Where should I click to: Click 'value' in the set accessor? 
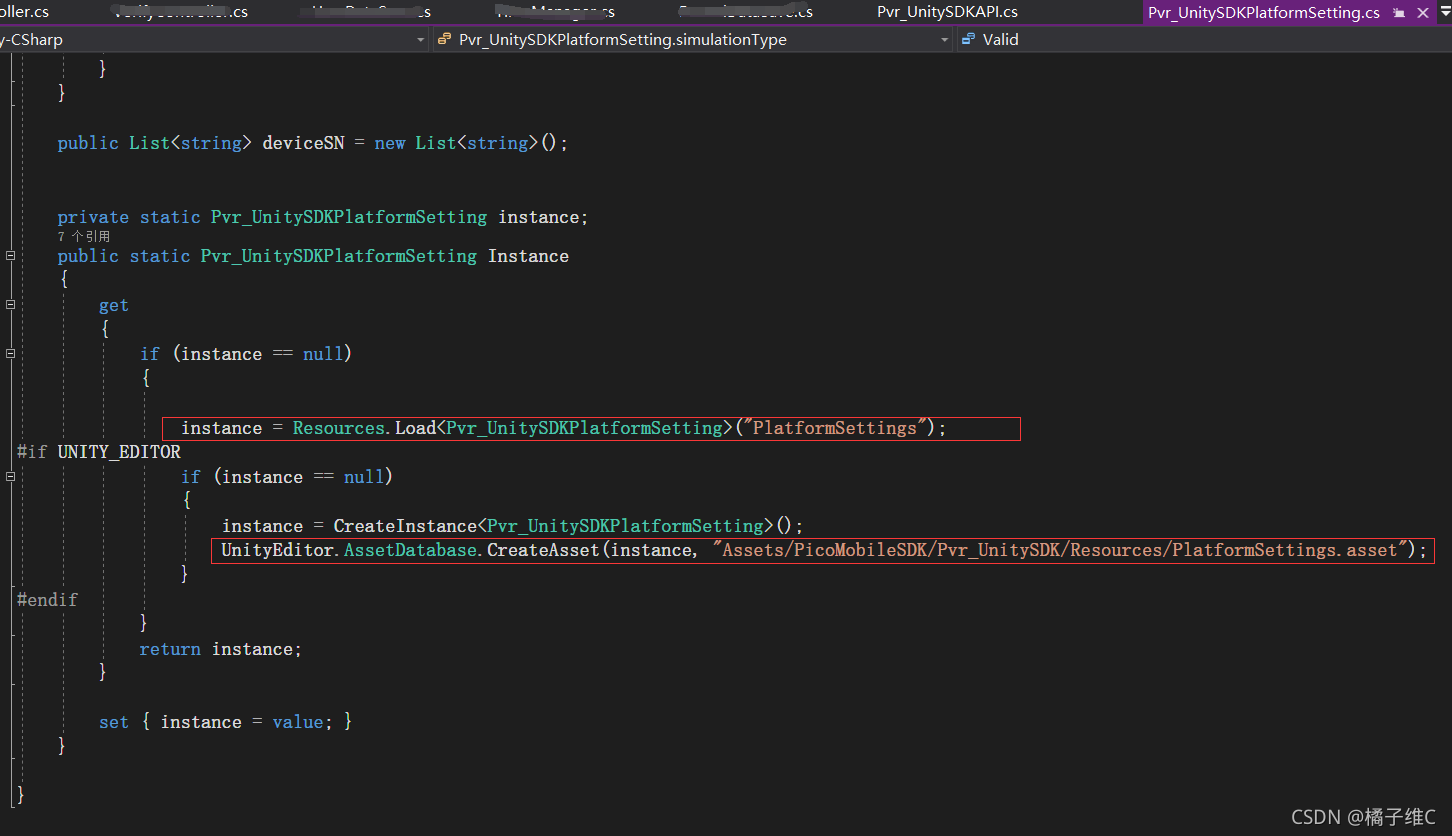click(x=298, y=722)
